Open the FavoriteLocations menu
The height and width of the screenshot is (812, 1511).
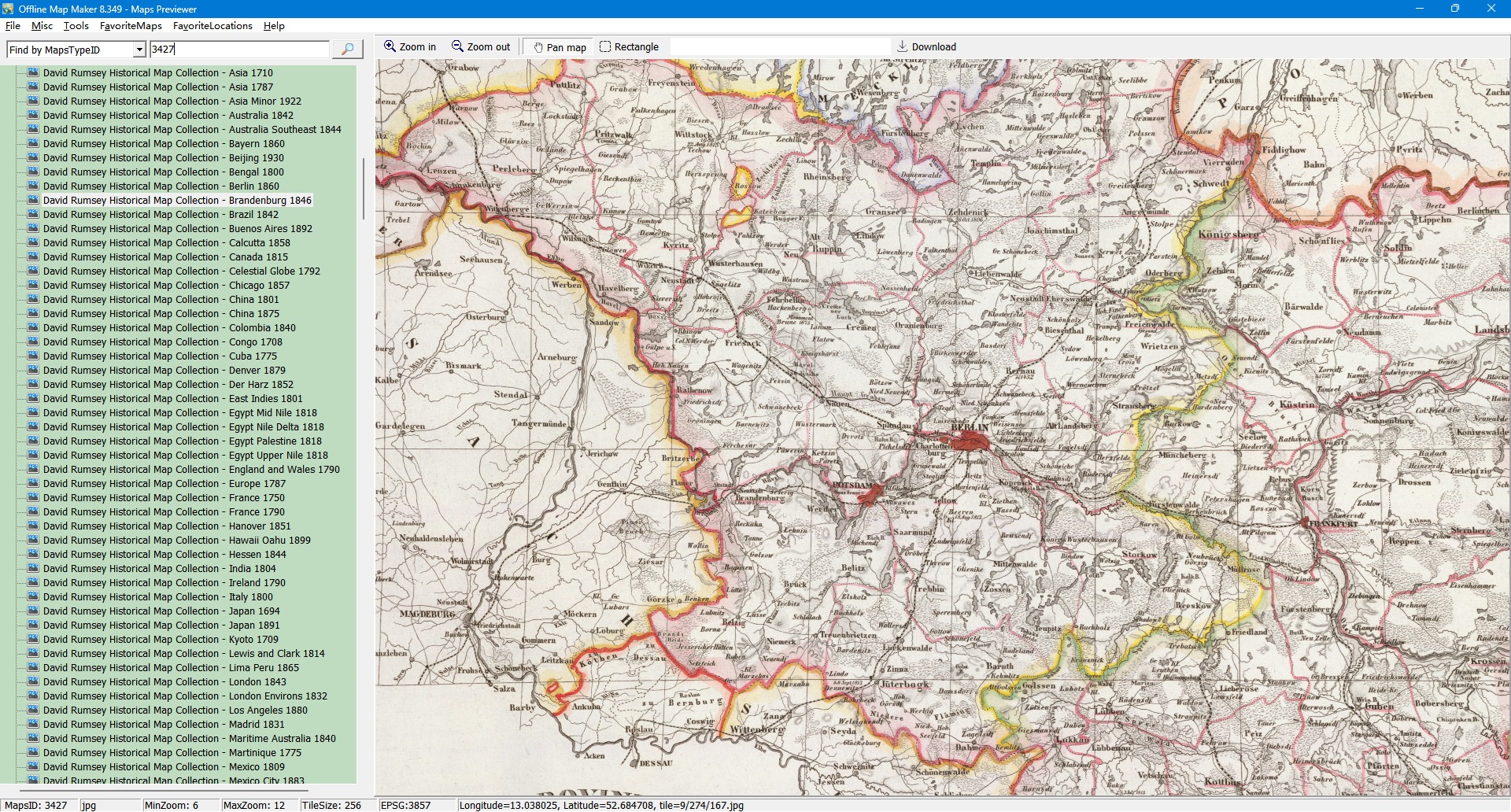click(212, 26)
